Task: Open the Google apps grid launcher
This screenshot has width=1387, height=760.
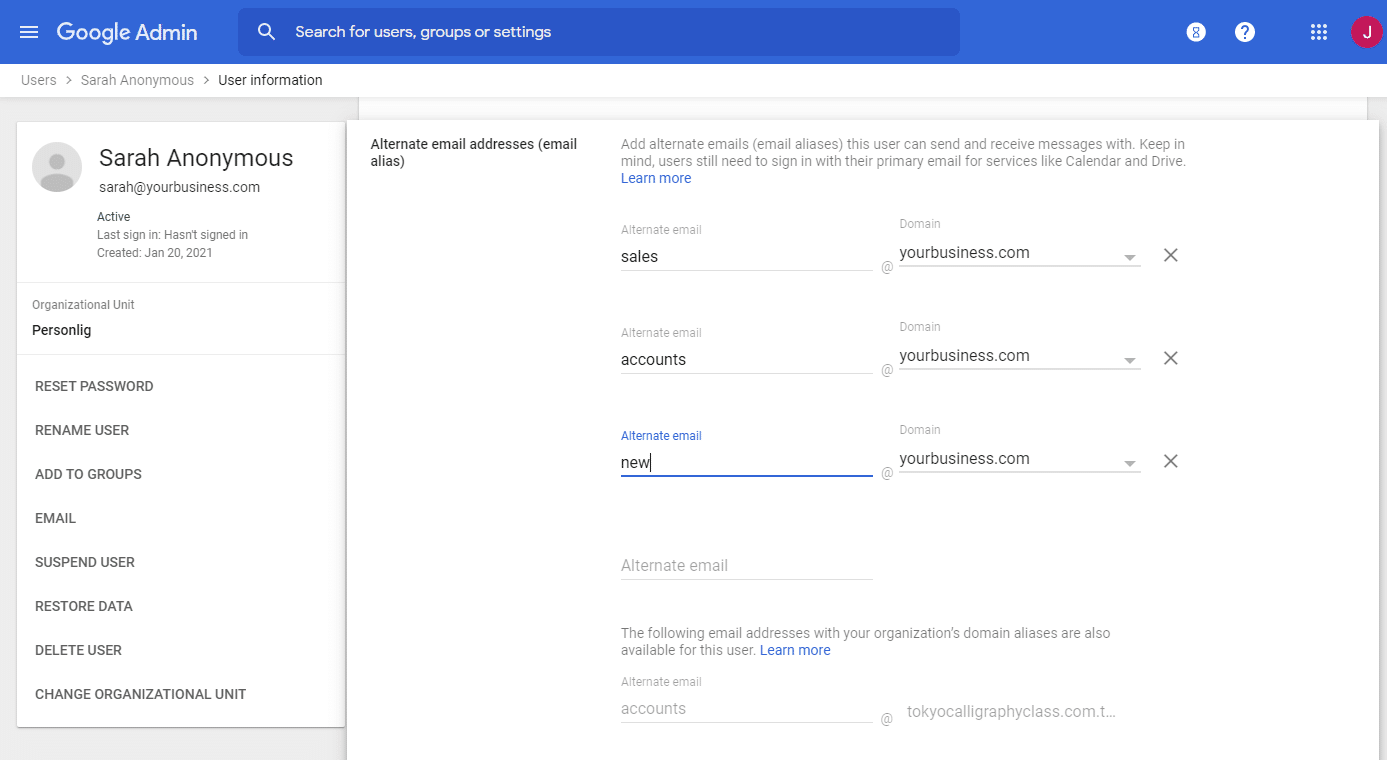Action: [x=1318, y=31]
